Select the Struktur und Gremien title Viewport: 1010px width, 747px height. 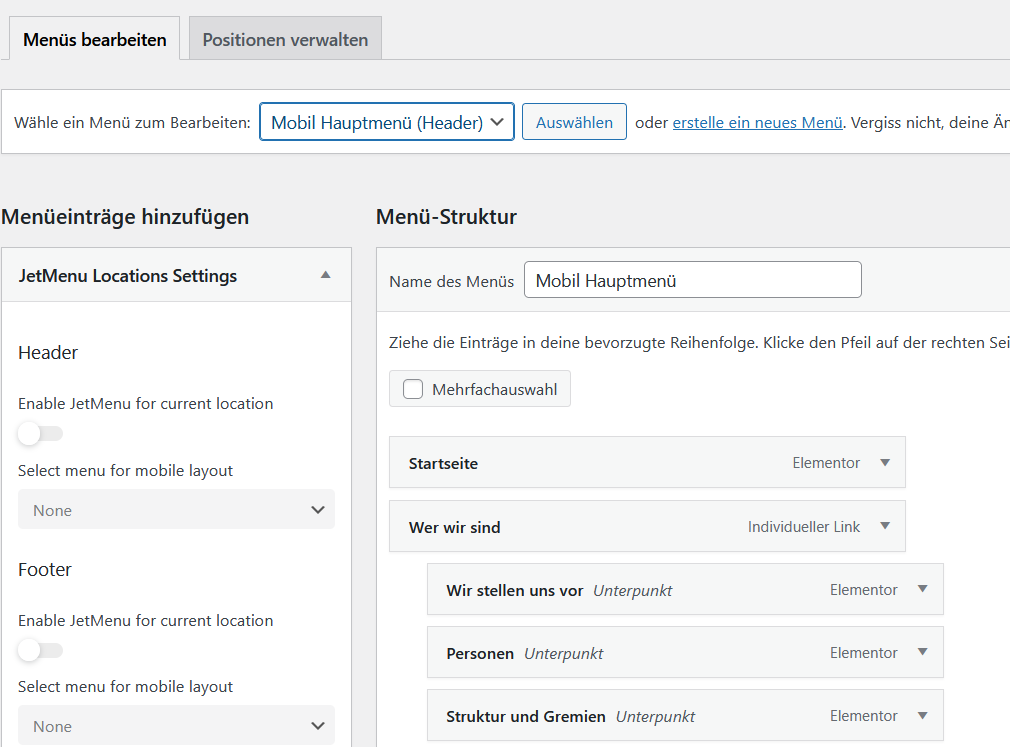526,716
